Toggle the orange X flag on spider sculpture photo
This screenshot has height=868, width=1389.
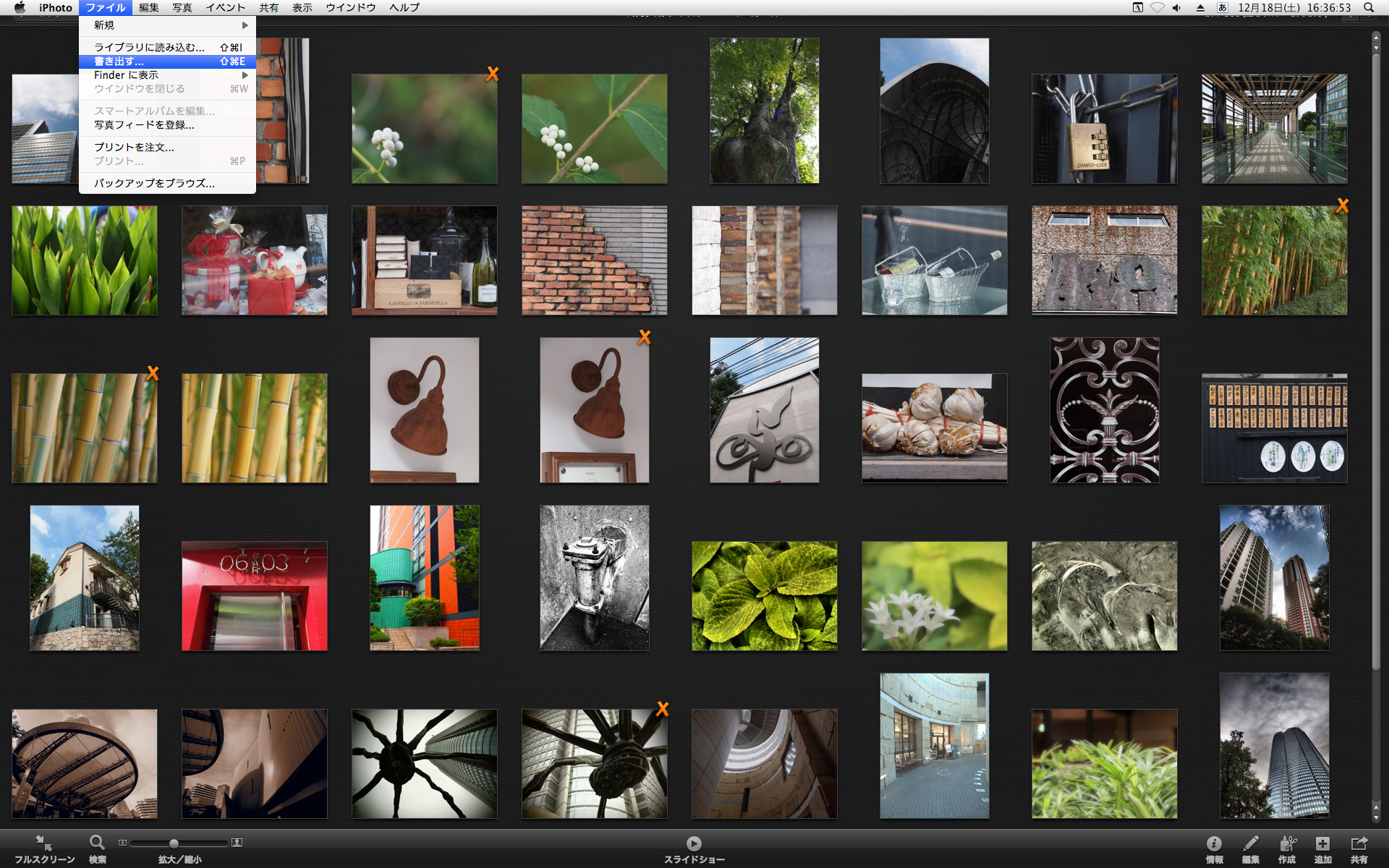[x=662, y=709]
